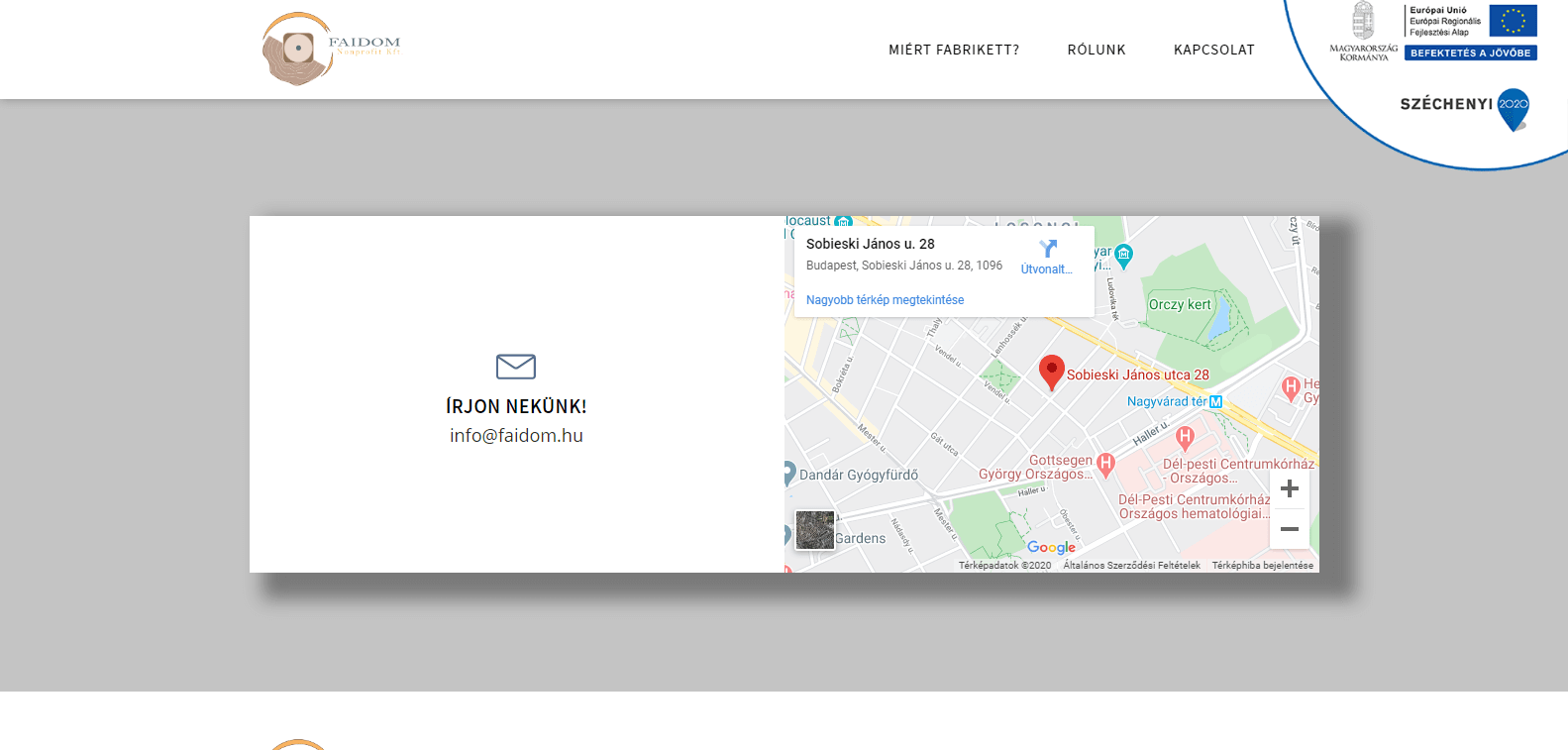Screen dimensions: 1568x750
Task: Click the Térképhiba bejelentése link
Action: pyautogui.click(x=1262, y=566)
